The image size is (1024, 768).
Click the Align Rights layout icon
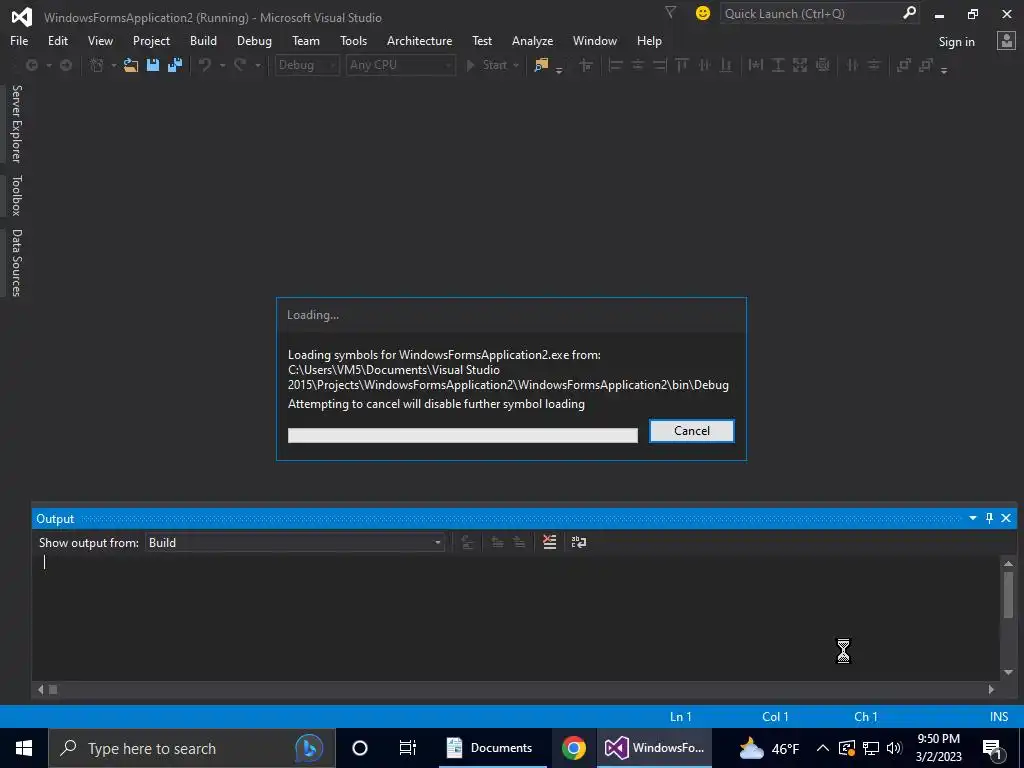point(660,65)
